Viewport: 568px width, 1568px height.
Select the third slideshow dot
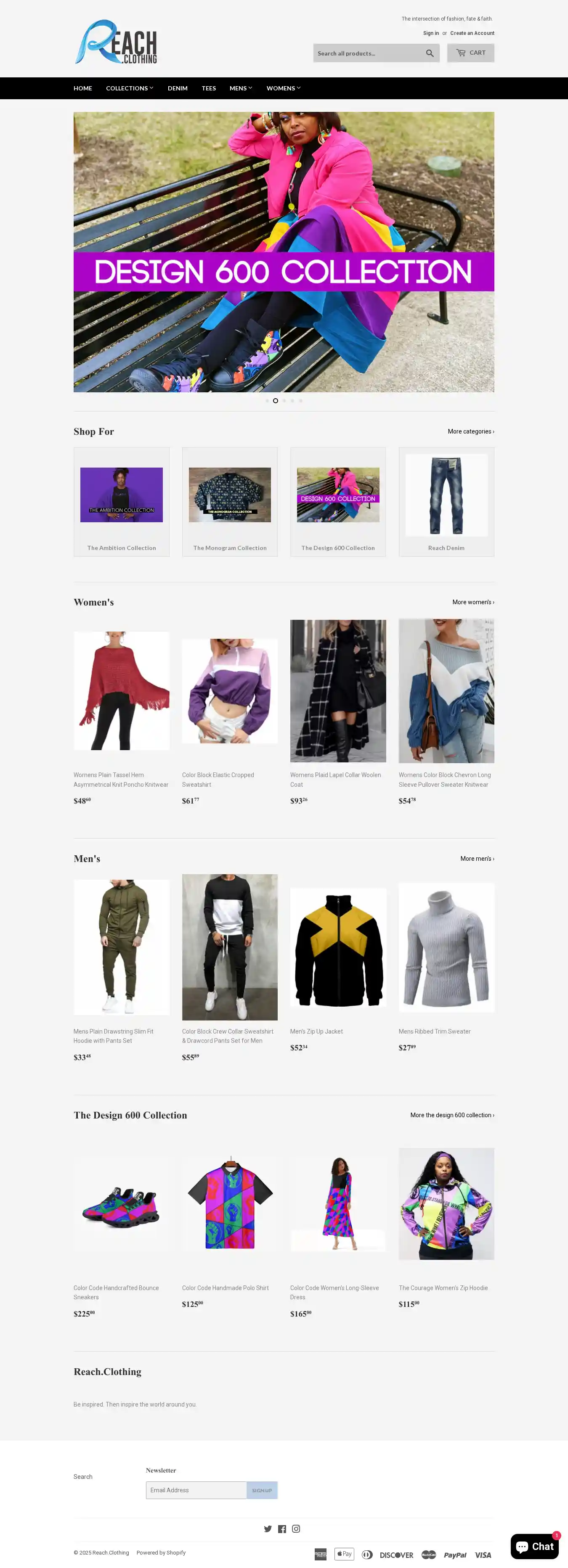[284, 401]
